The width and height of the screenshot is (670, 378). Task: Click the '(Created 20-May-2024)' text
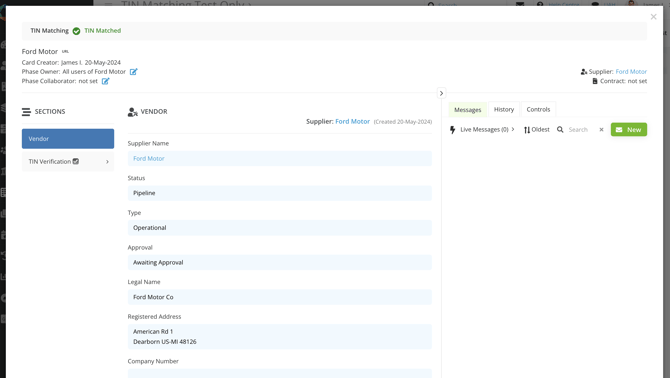(x=403, y=122)
